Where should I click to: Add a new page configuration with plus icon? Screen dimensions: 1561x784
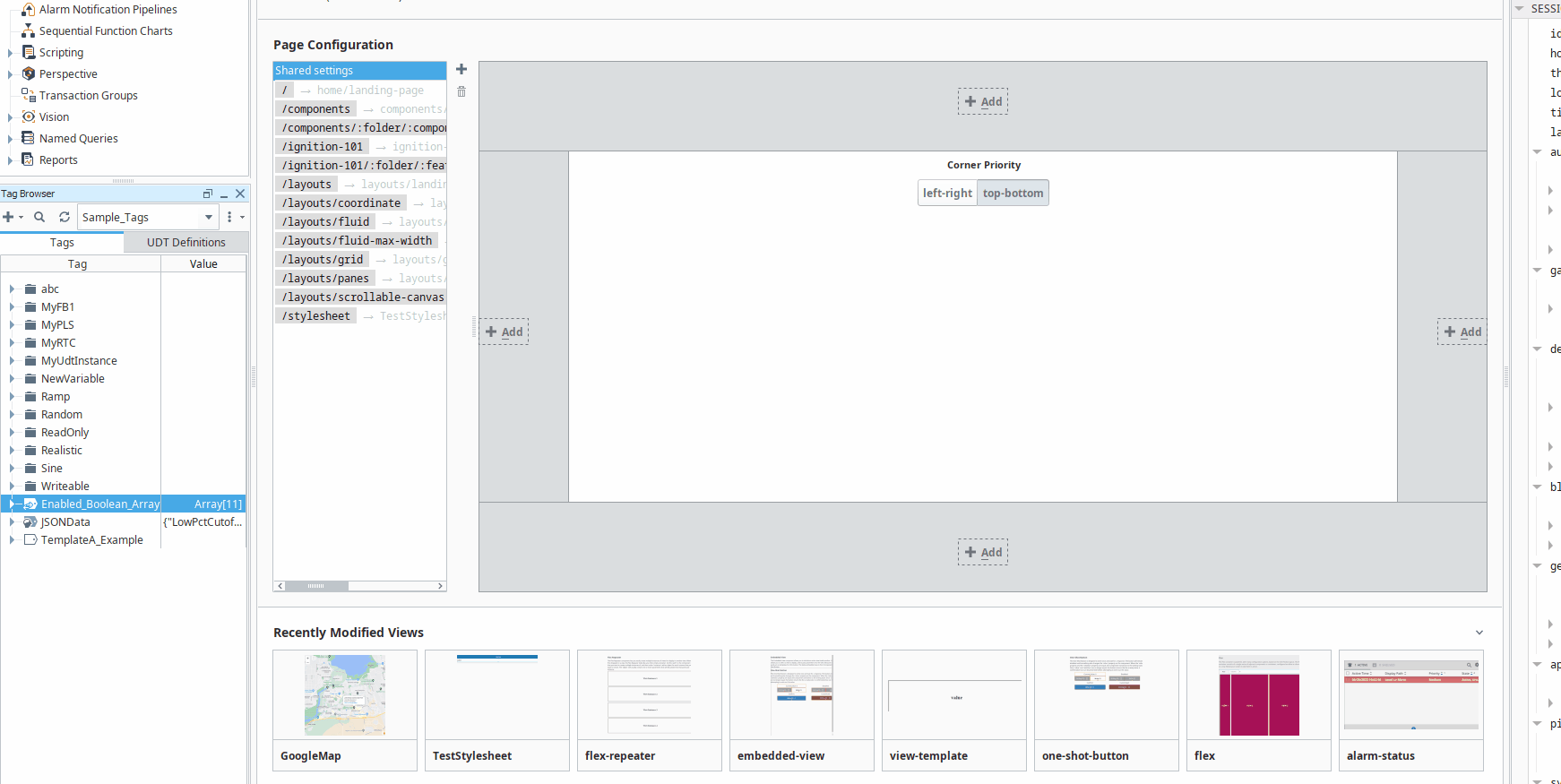point(461,69)
